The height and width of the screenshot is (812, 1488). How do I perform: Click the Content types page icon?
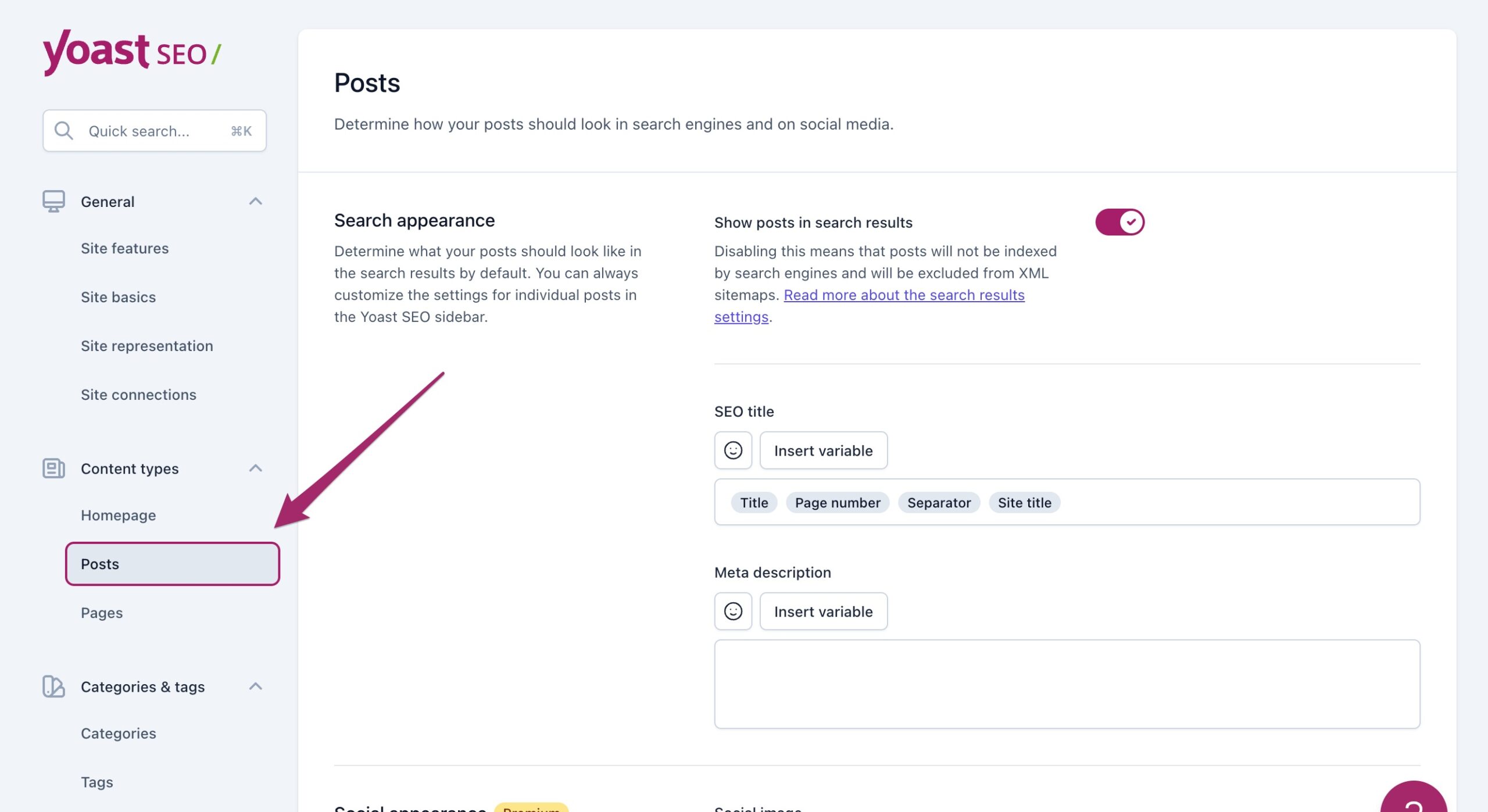point(52,468)
